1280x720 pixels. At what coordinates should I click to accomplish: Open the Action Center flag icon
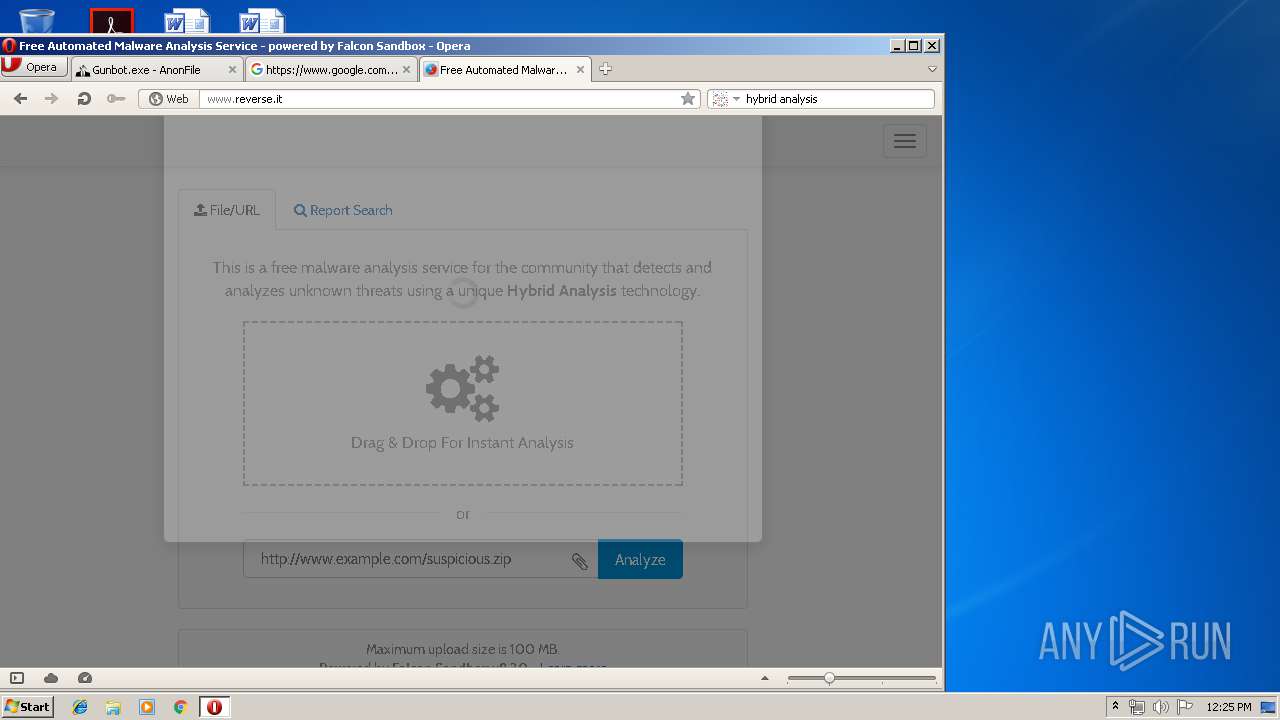[1185, 707]
